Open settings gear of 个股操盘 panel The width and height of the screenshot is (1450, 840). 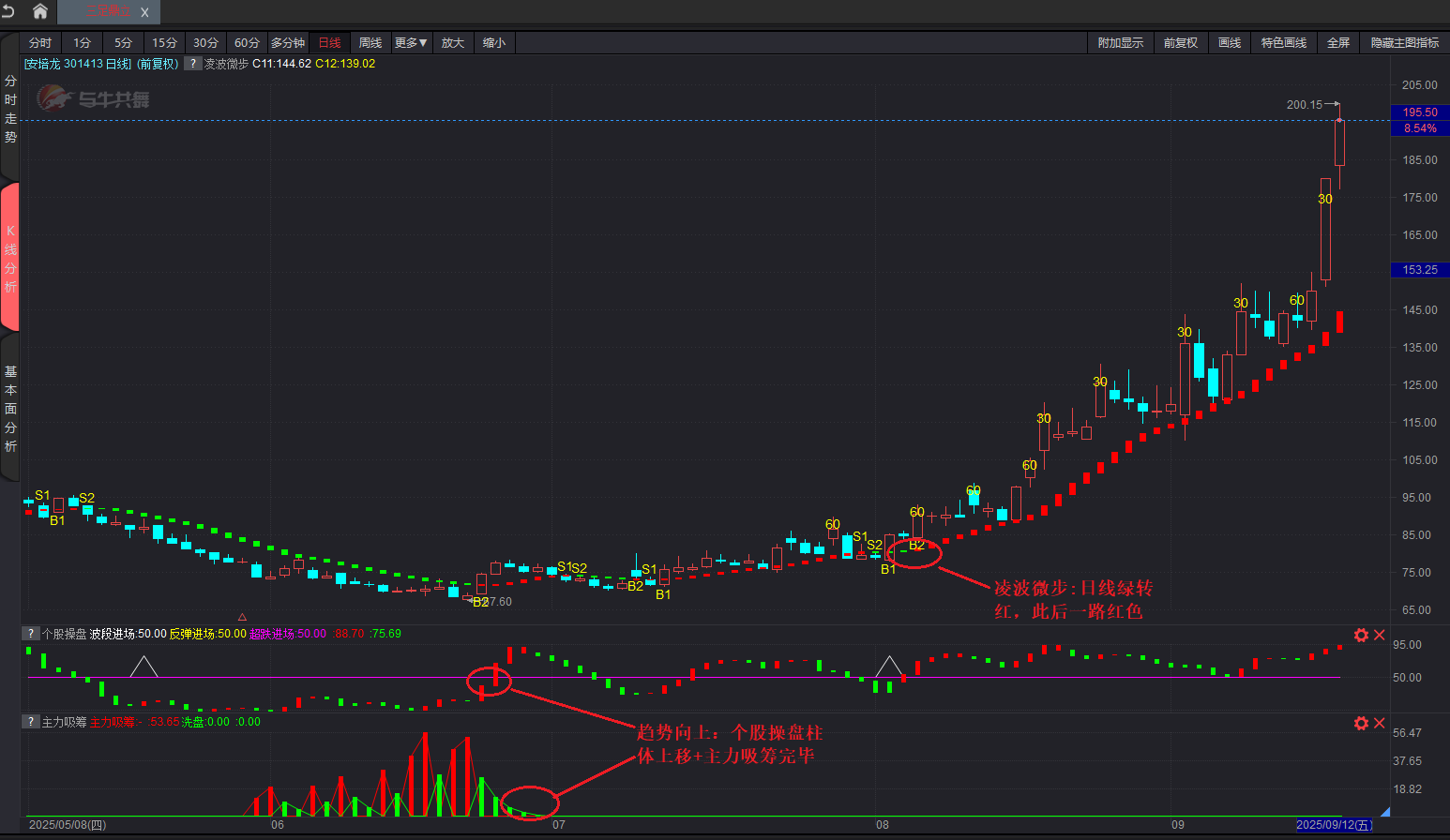pyautogui.click(x=1361, y=635)
